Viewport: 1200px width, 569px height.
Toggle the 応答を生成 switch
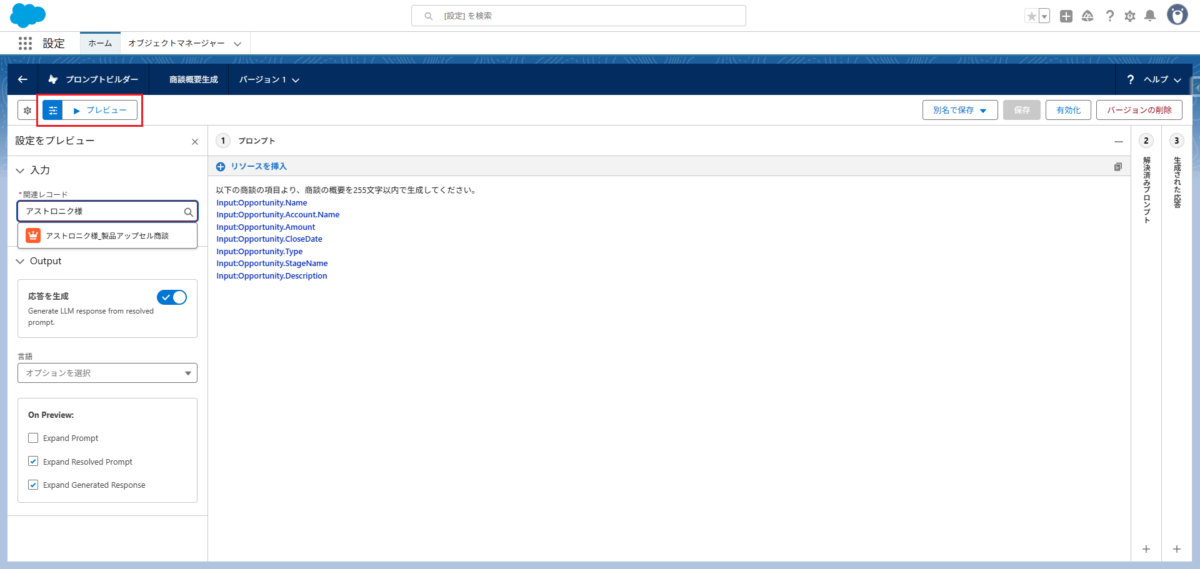pos(171,297)
